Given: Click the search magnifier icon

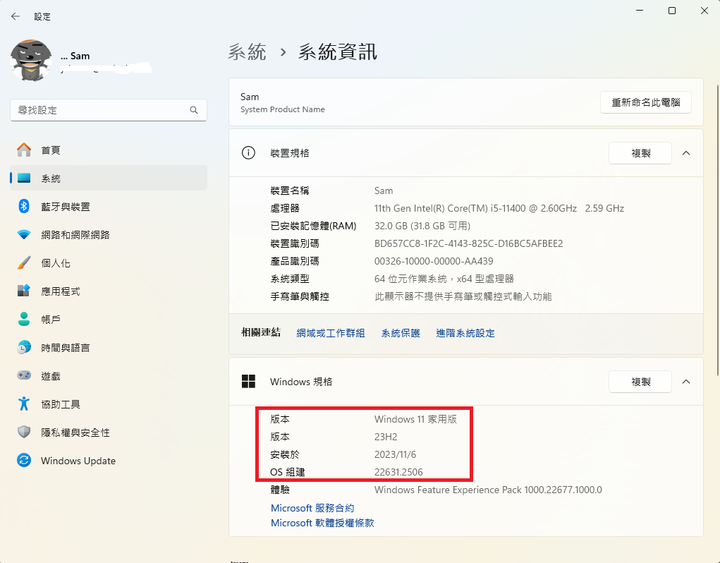Looking at the screenshot, I should coord(194,110).
